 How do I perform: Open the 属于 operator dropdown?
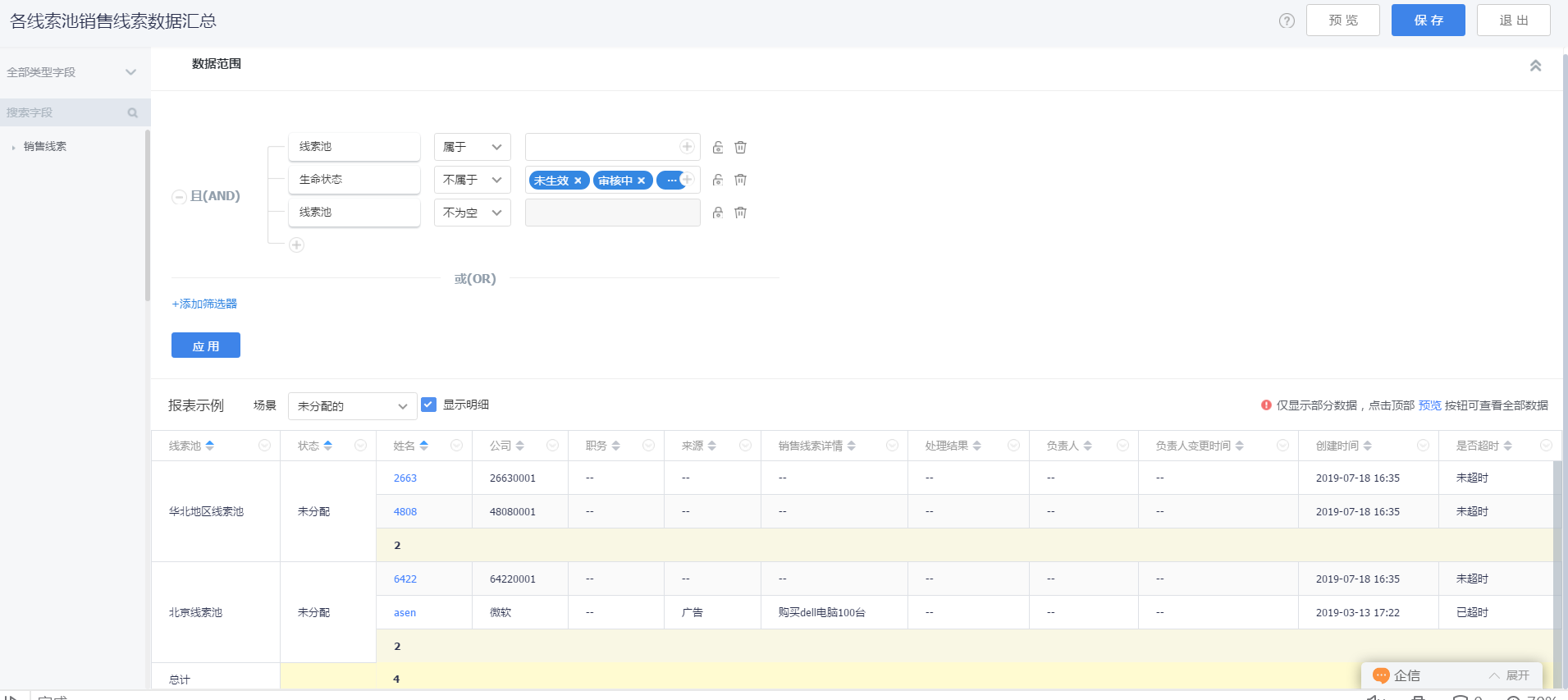point(473,147)
